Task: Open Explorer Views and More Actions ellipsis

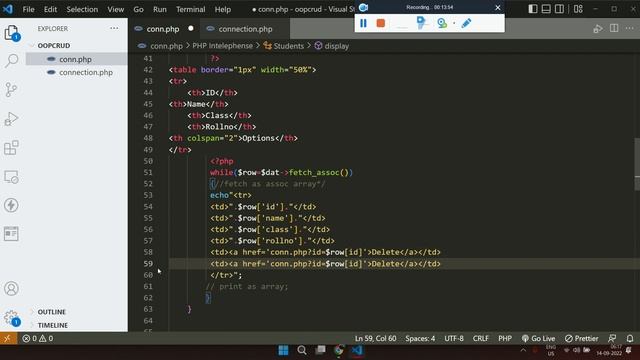Action: [x=114, y=28]
